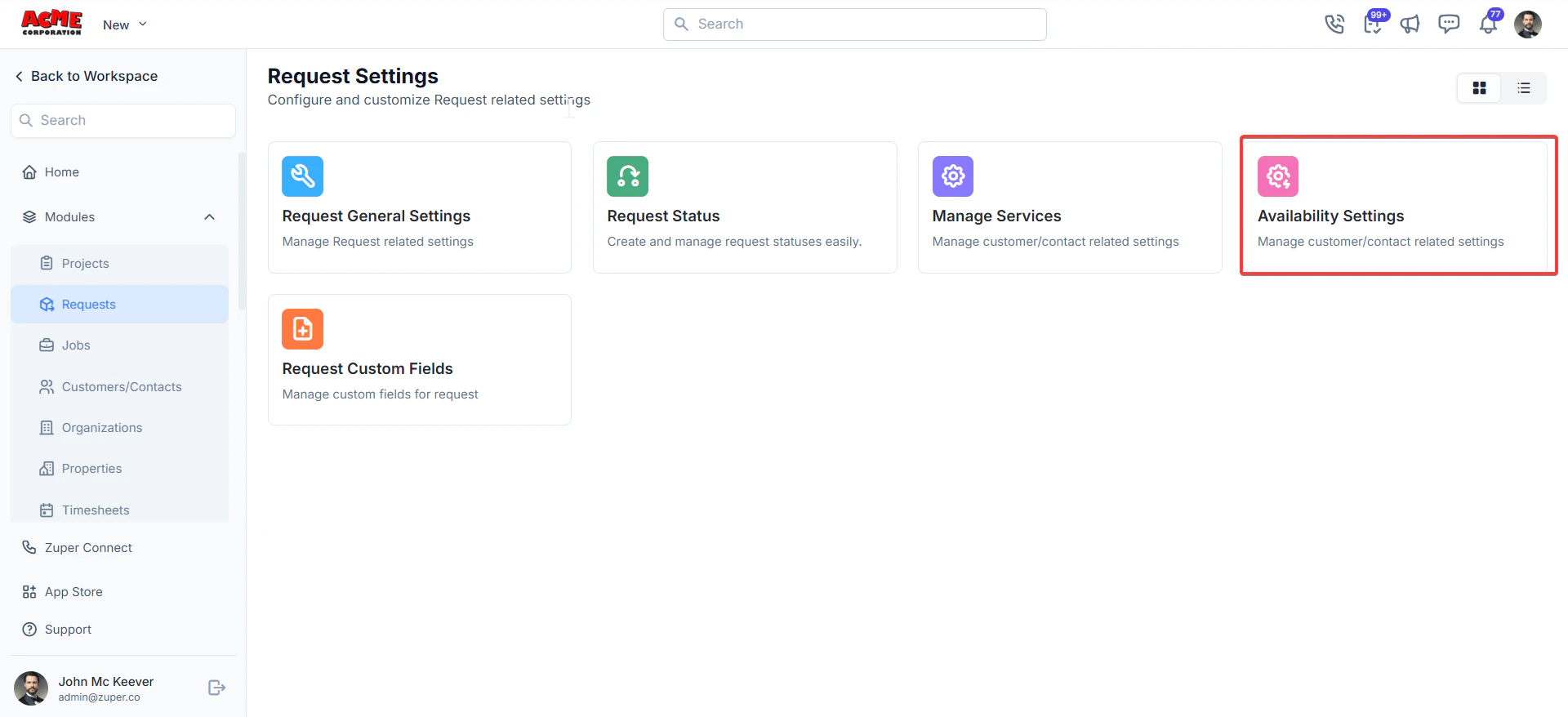Open Customers/Contacts module in sidebar
This screenshot has width=1568, height=717.
point(120,387)
